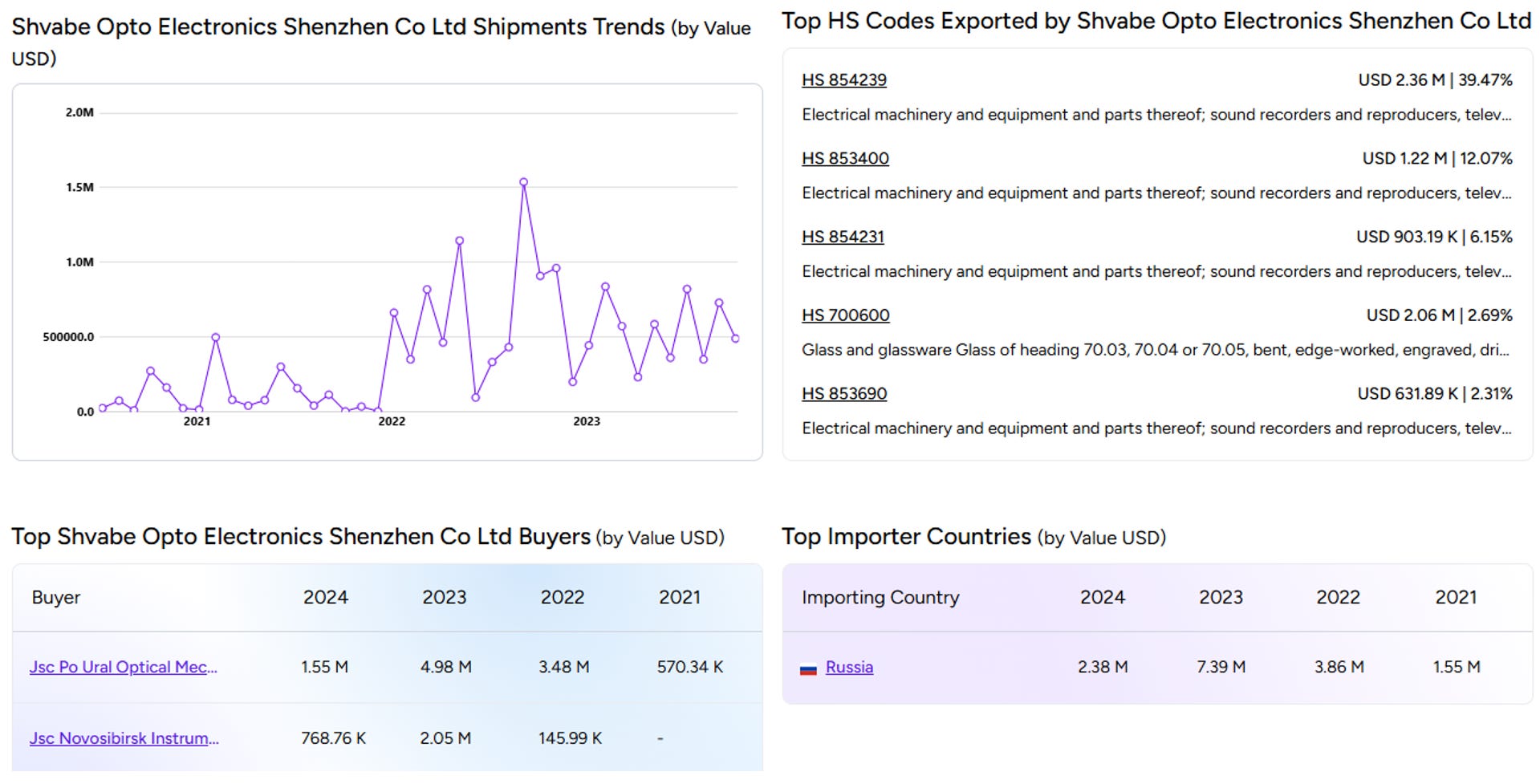The image size is (1540, 784).
Task: Click the Top HS Codes Exported heading
Action: (x=1156, y=21)
